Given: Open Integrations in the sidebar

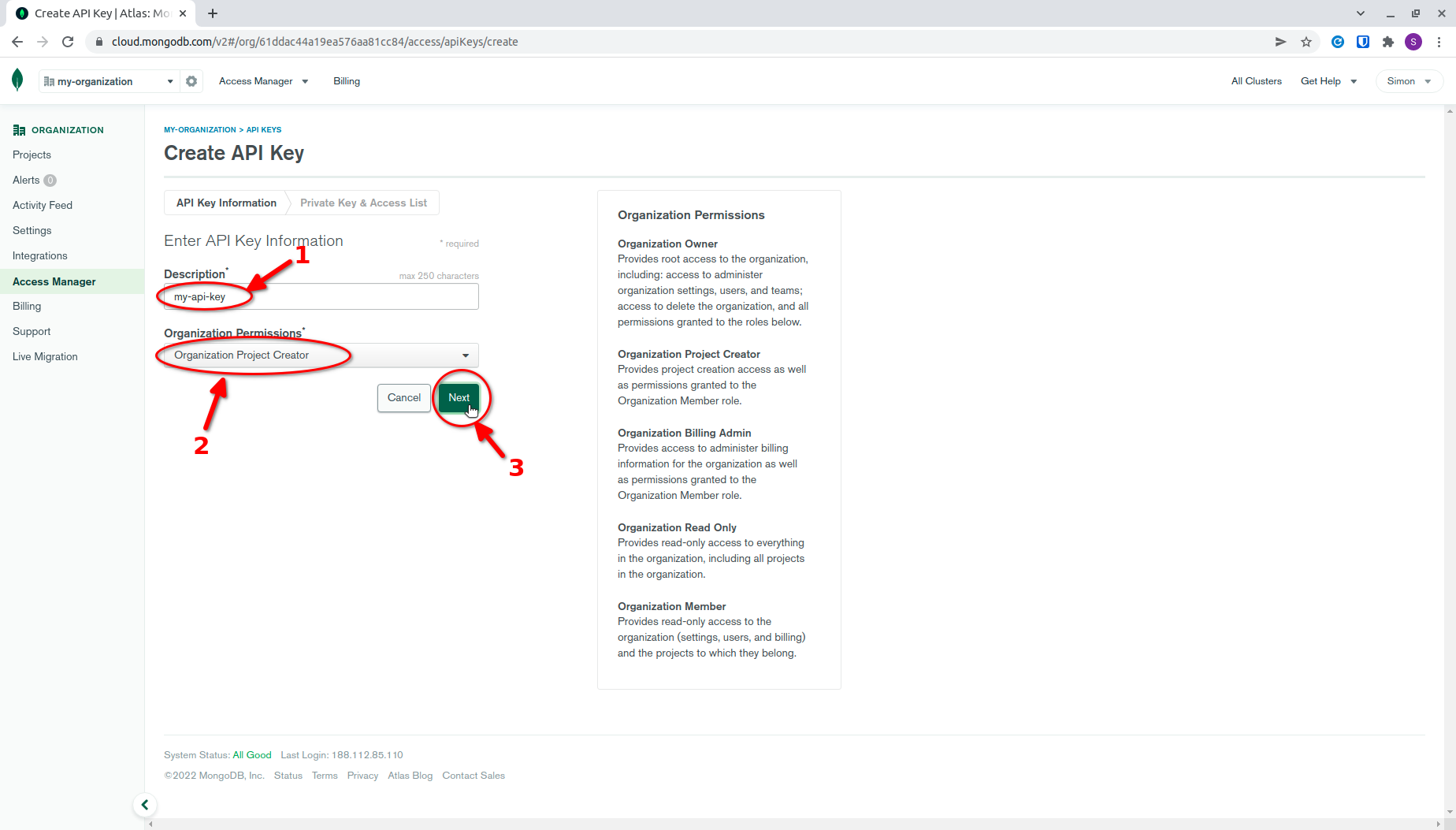Looking at the screenshot, I should (x=40, y=255).
